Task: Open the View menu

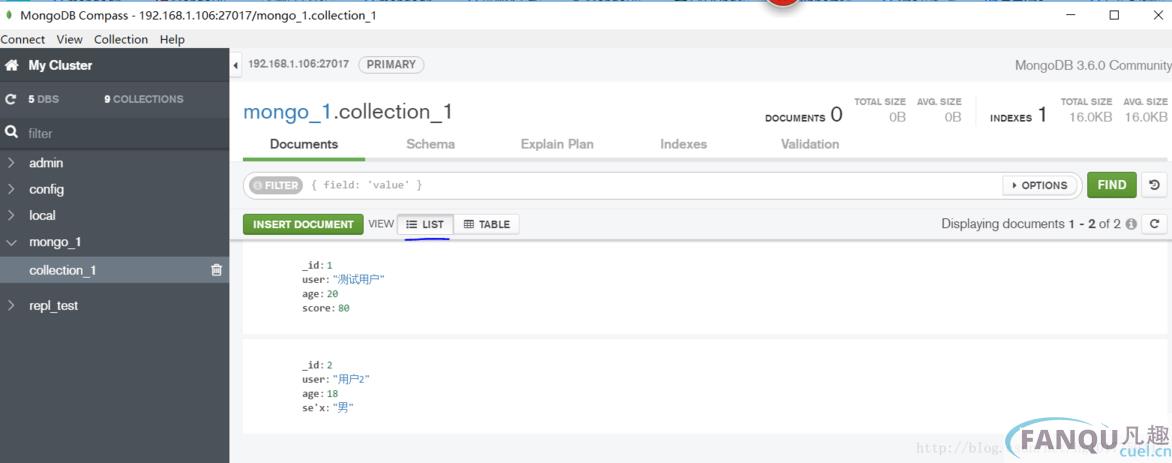Action: (70, 40)
